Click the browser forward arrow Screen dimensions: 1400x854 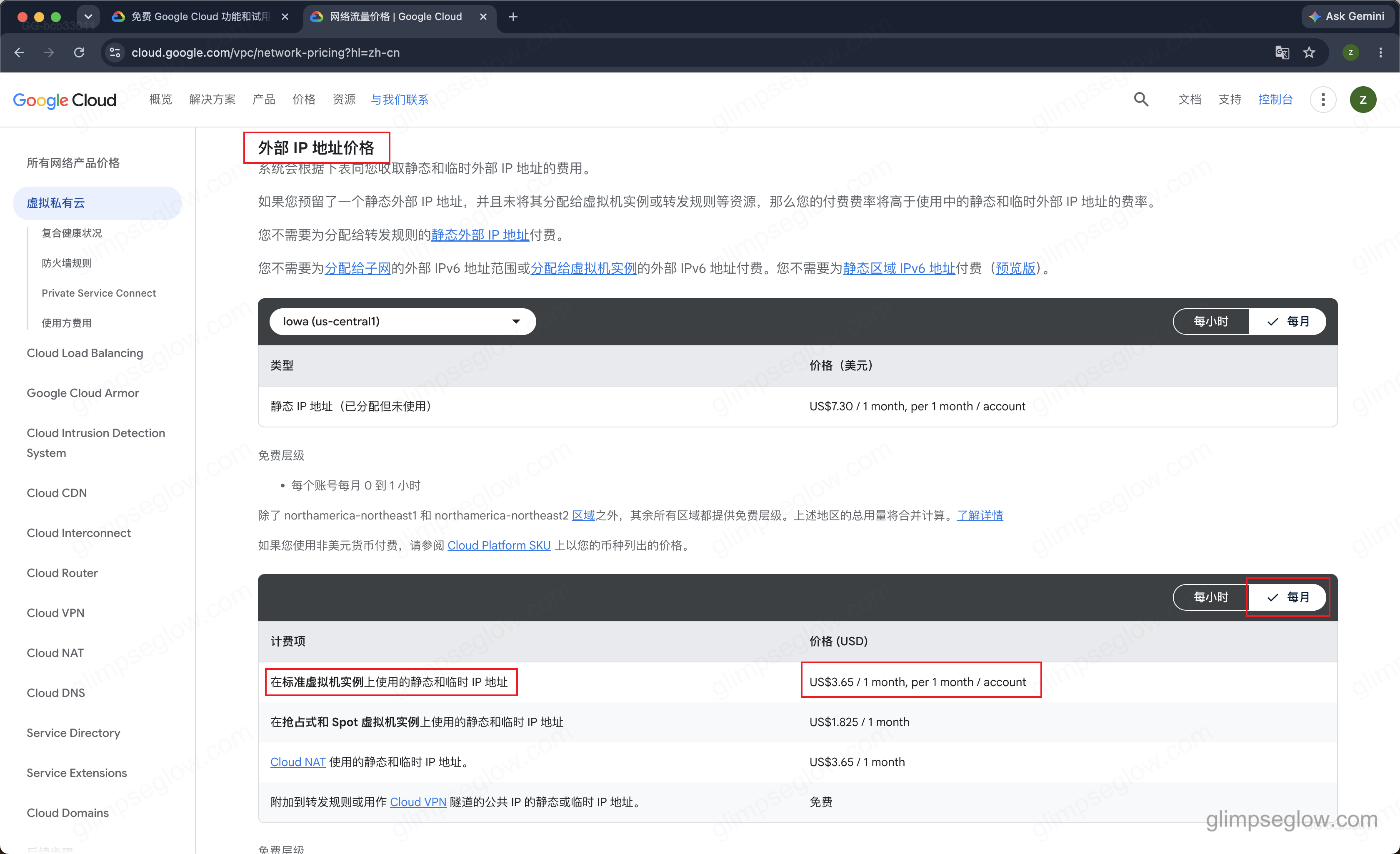pos(49,52)
